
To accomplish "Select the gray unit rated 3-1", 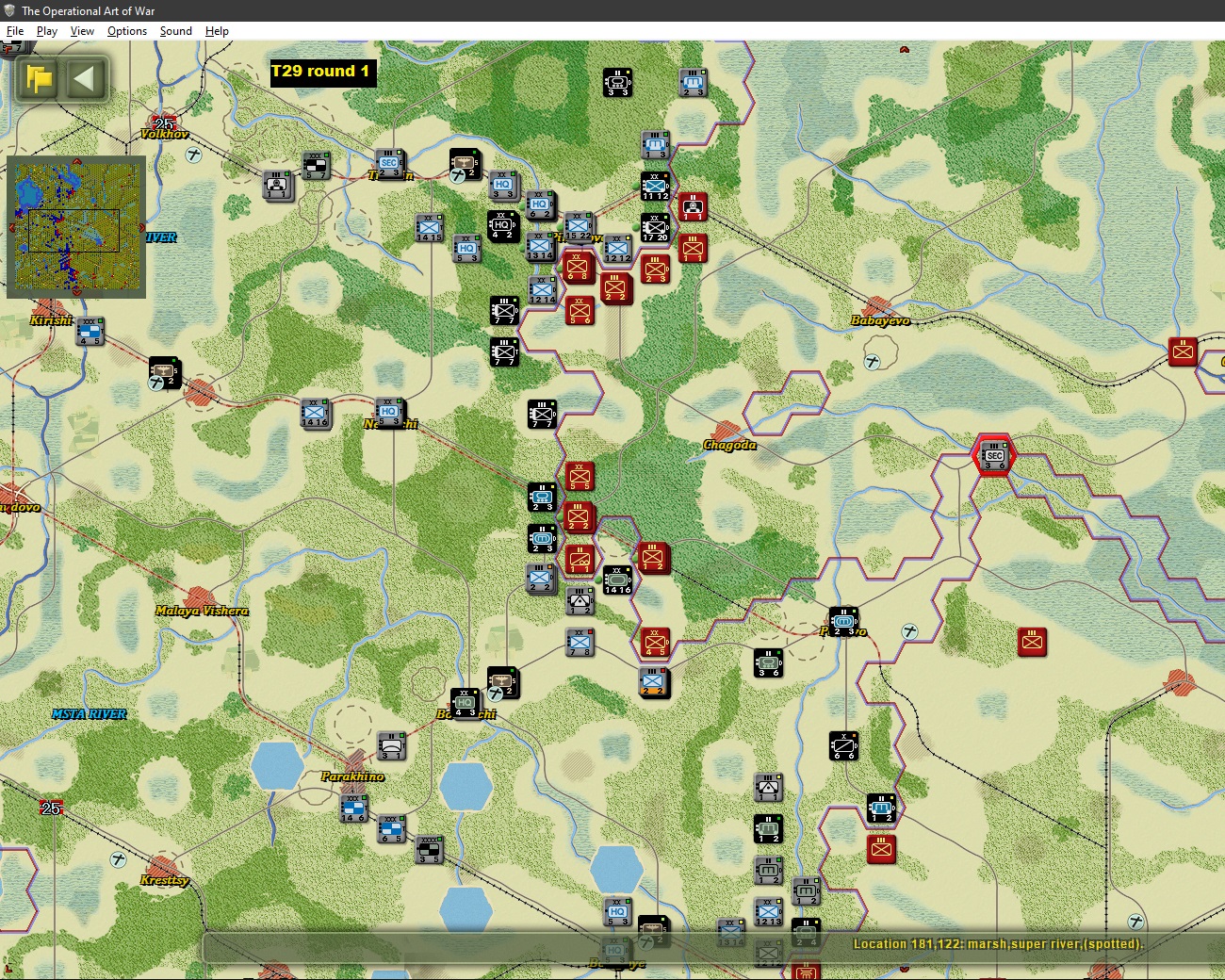I will pyautogui.click(x=391, y=745).
